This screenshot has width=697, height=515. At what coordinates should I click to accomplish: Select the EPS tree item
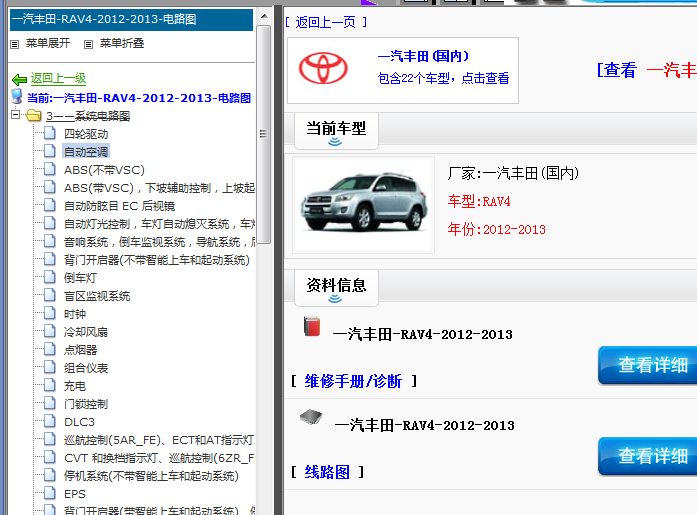pyautogui.click(x=75, y=494)
